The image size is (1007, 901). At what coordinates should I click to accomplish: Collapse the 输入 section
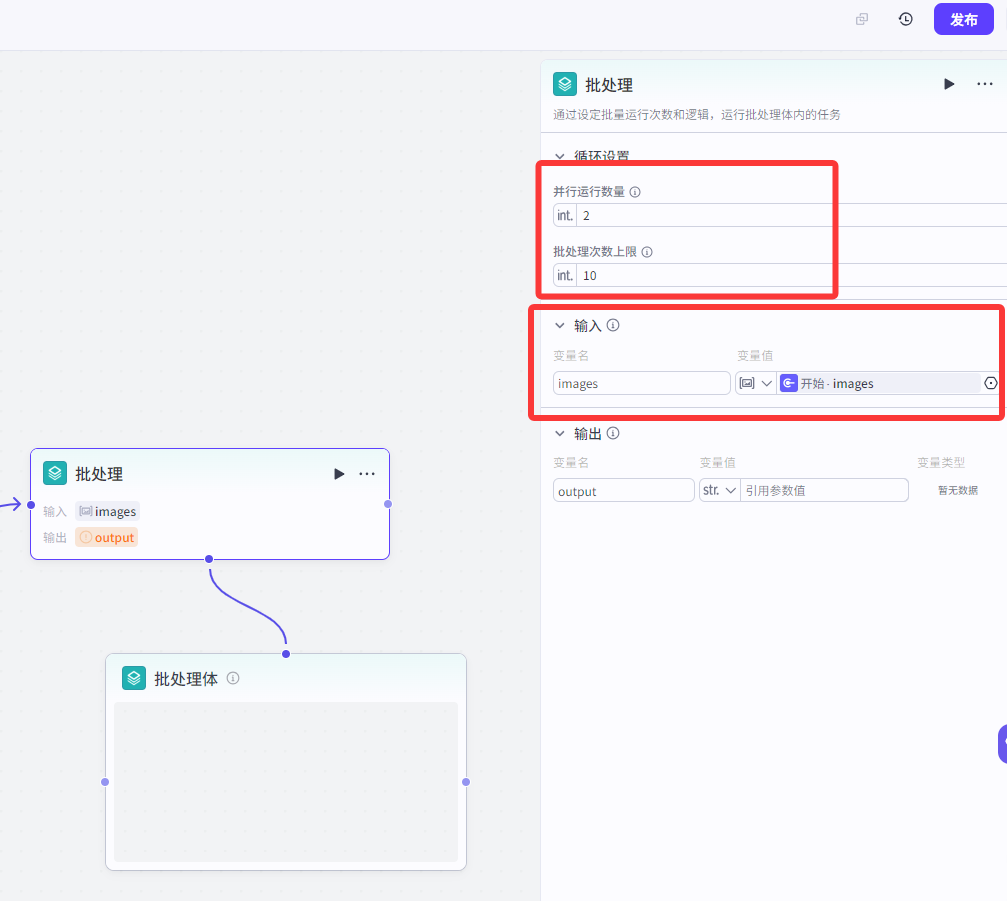tap(560, 325)
